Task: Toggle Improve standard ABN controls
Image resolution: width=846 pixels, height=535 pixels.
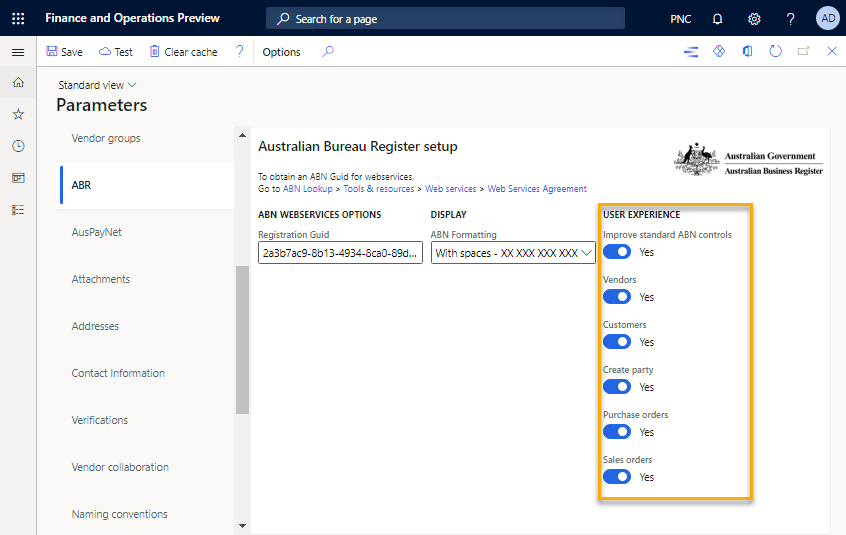Action: coord(617,252)
